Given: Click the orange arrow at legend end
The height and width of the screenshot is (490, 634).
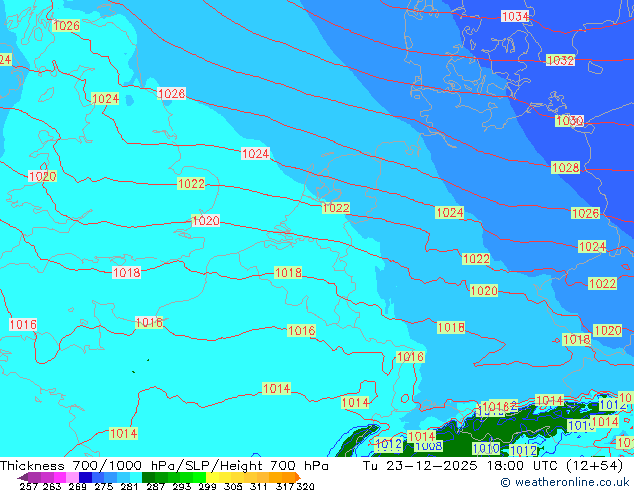Looking at the screenshot, I should pyautogui.click(x=298, y=477).
